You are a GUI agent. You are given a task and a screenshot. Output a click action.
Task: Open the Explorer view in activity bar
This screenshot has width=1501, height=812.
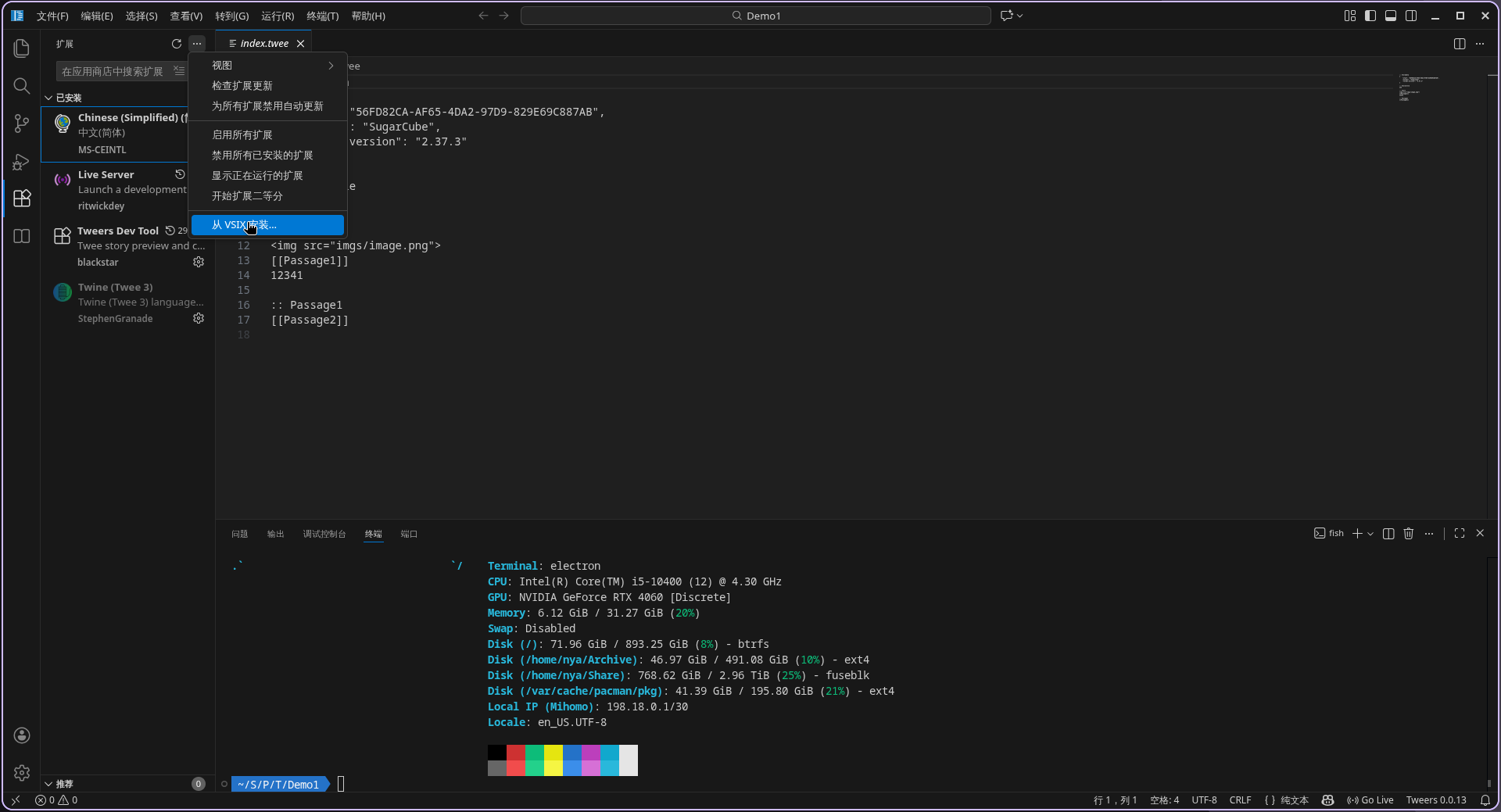22,48
